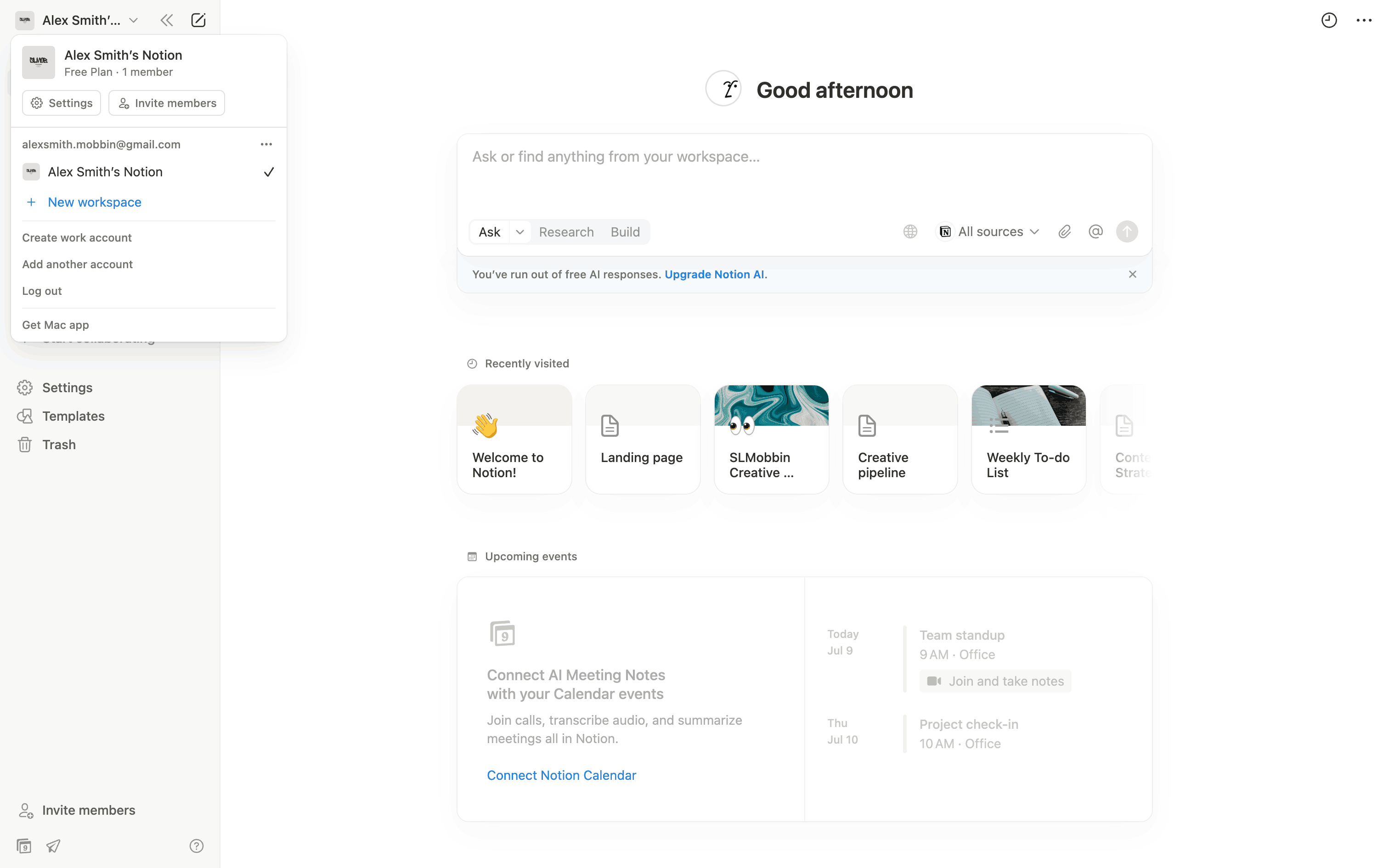Click the @ mention icon

pyautogui.click(x=1095, y=231)
